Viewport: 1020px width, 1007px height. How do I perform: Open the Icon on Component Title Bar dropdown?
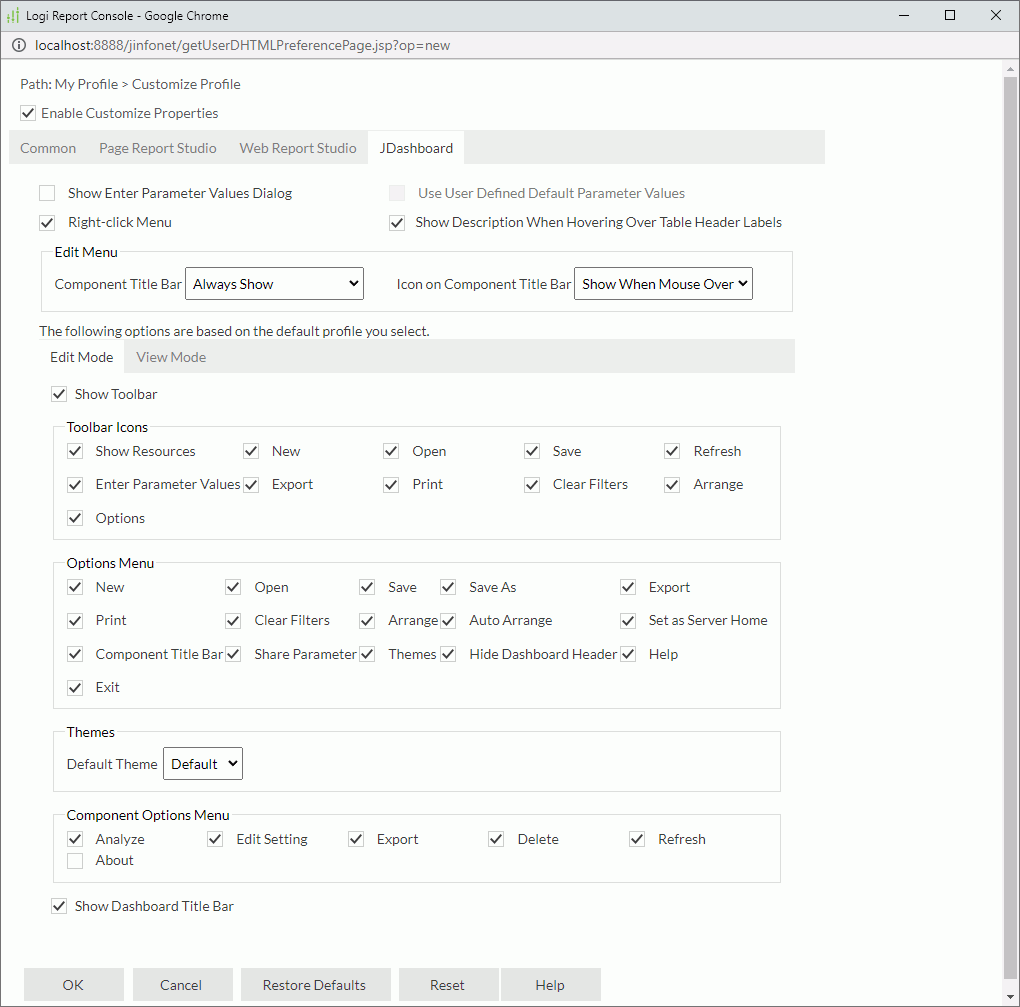click(663, 283)
